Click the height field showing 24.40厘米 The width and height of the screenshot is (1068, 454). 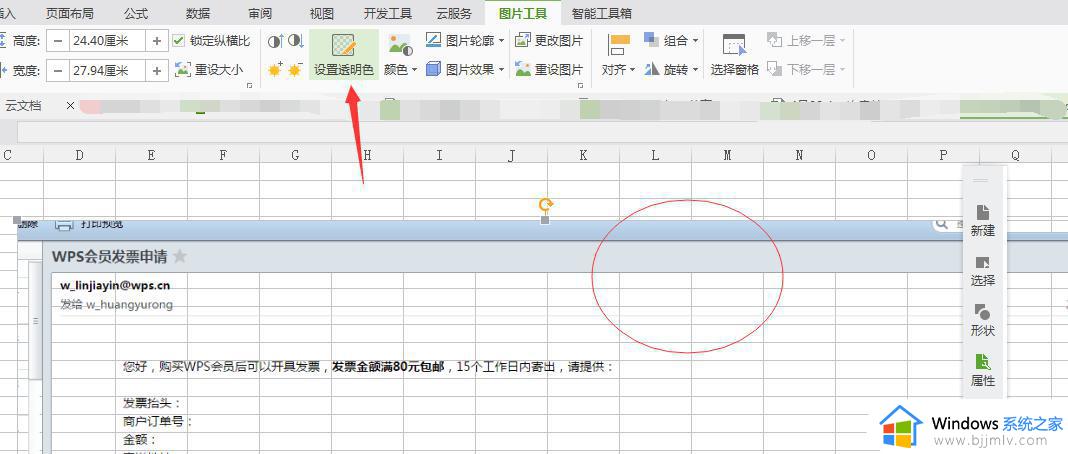click(x=107, y=41)
